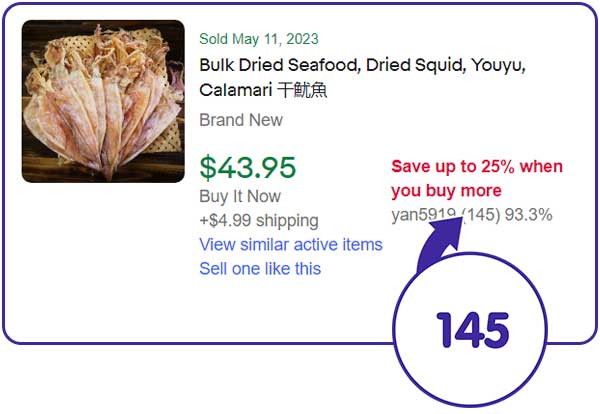Click the Calamari 干魷魚 title line
Screen dimensions: 600x414
[x=263, y=91]
